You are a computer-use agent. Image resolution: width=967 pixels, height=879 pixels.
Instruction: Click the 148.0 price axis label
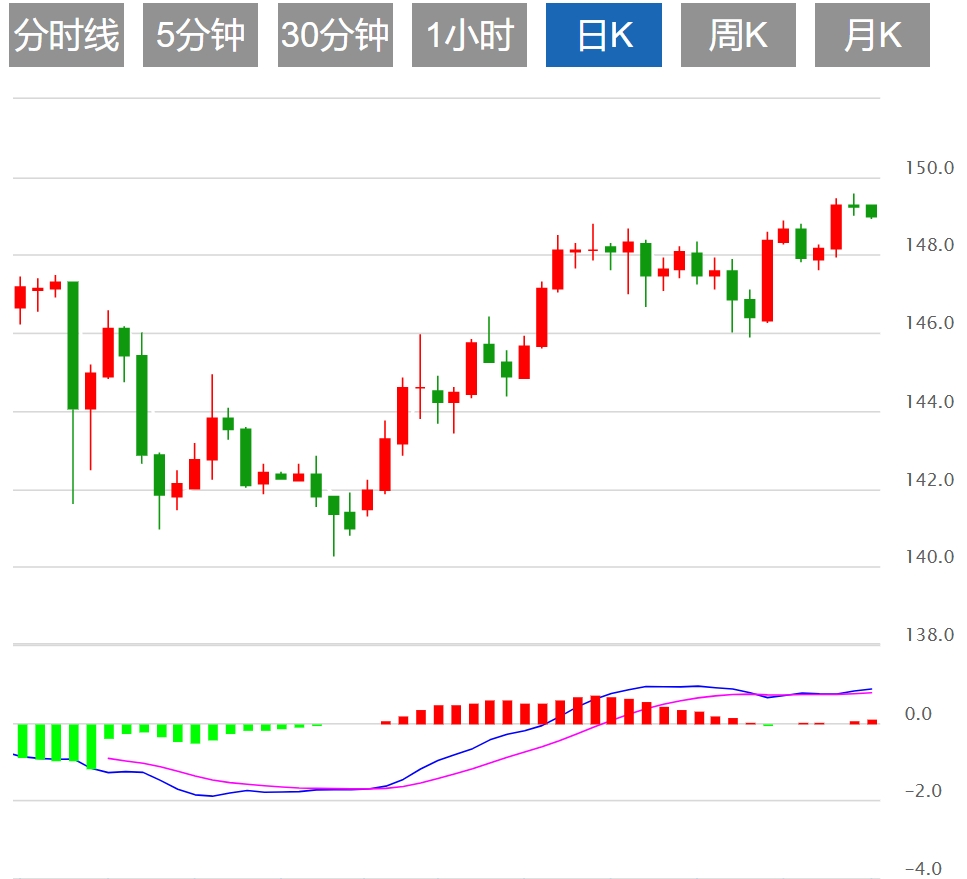pos(929,245)
